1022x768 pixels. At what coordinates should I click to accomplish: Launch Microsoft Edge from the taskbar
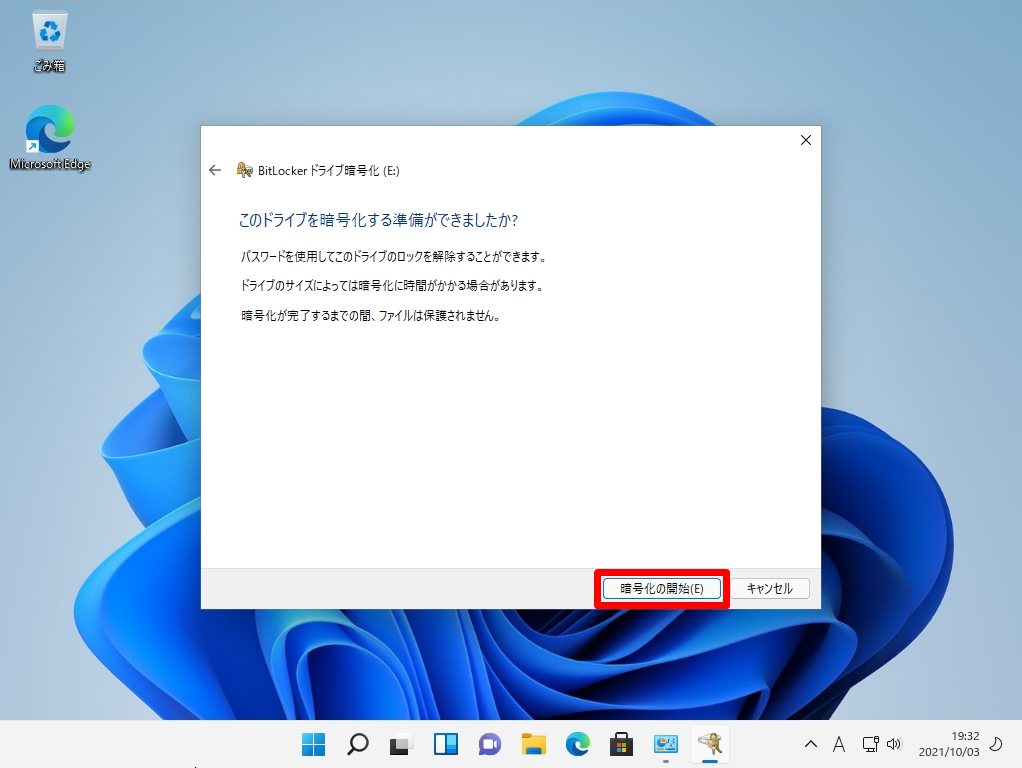pyautogui.click(x=577, y=744)
